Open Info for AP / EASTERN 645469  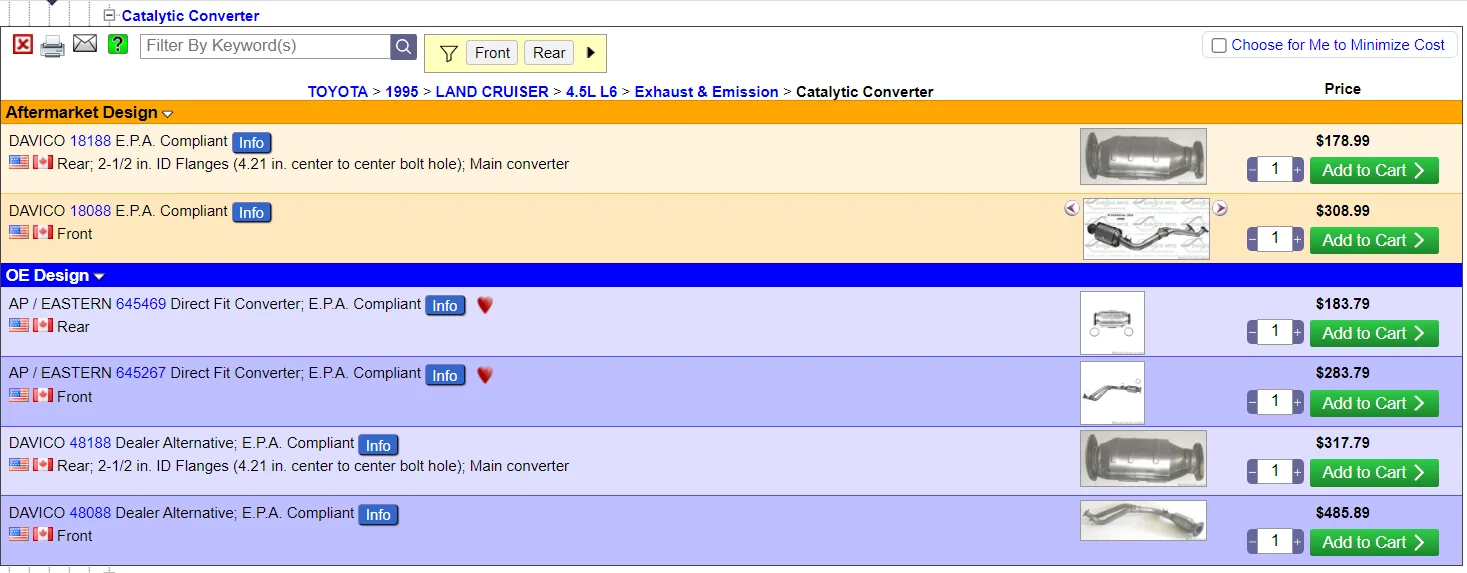tap(445, 306)
